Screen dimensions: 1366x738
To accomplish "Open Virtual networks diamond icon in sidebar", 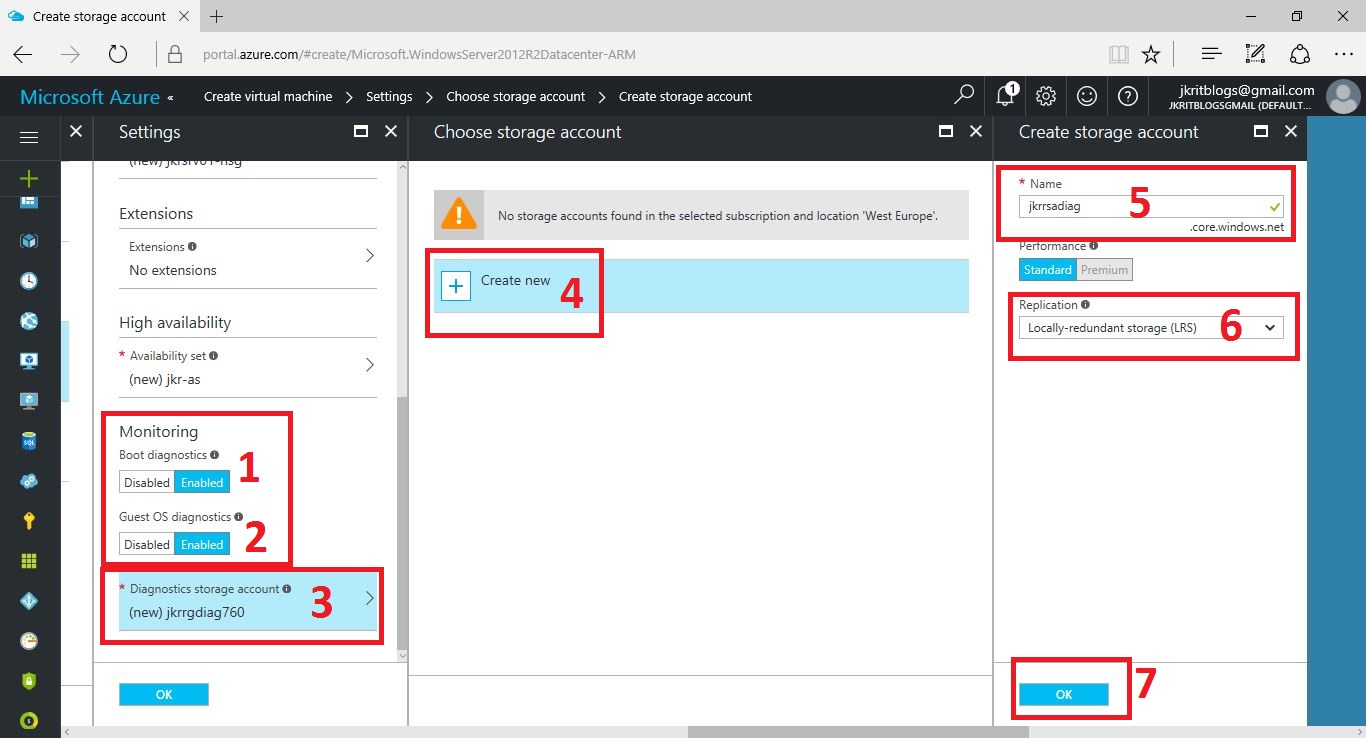I will pyautogui.click(x=29, y=601).
